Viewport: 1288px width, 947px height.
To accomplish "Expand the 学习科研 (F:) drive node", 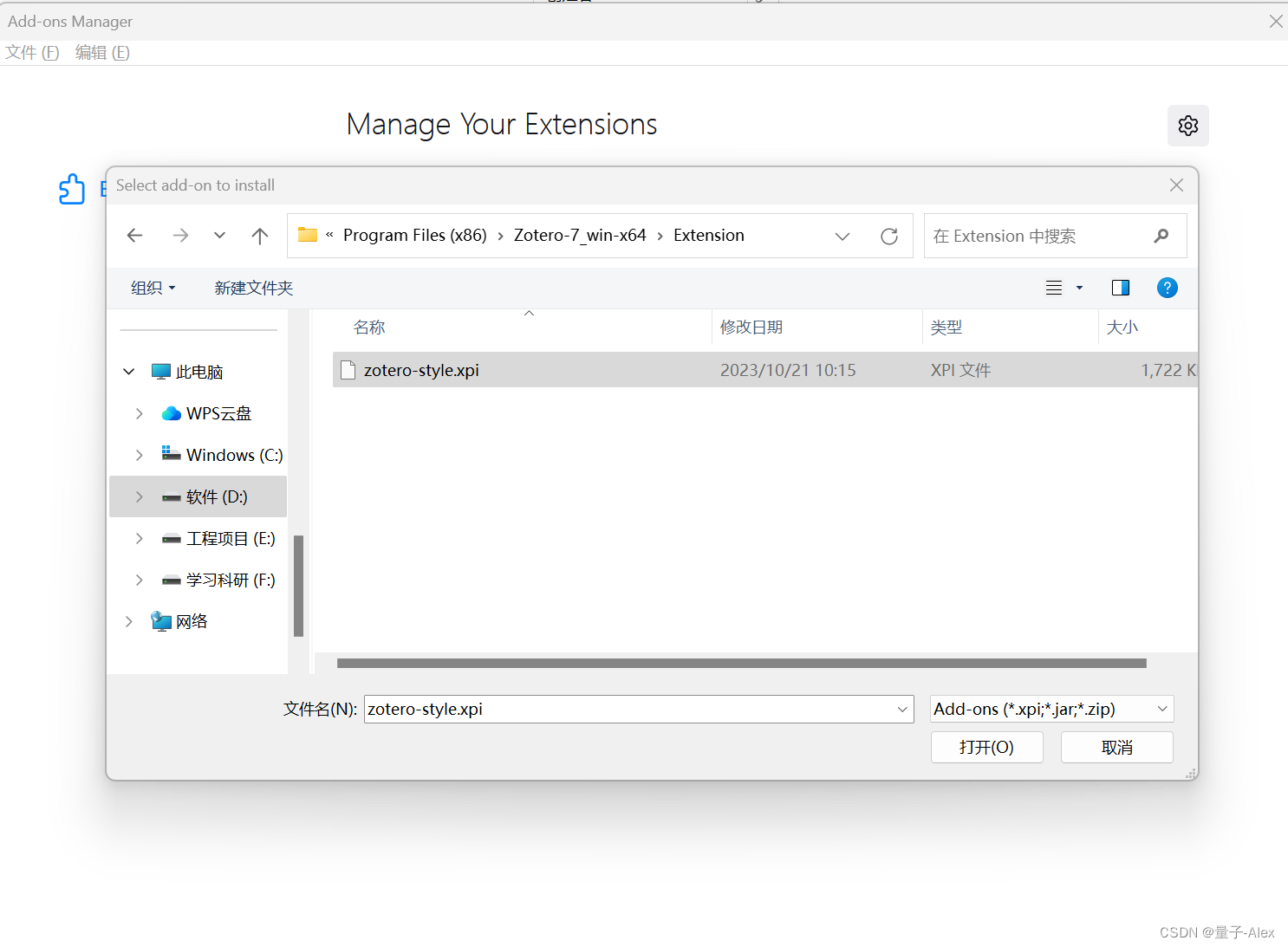I will (139, 580).
